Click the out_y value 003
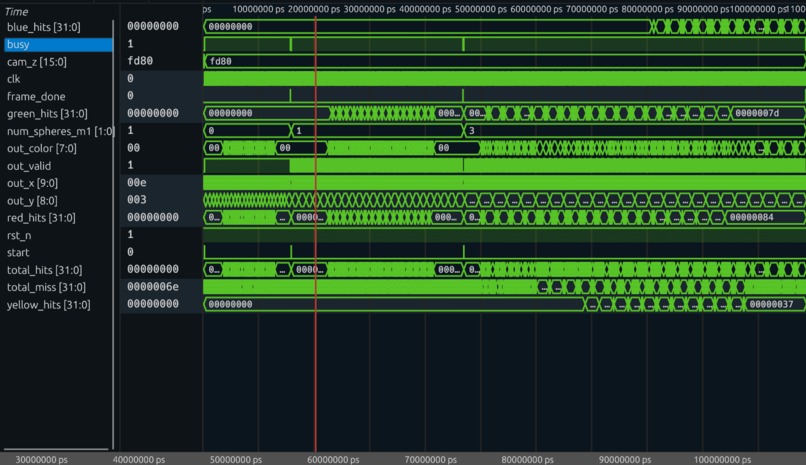 pyautogui.click(x=137, y=200)
